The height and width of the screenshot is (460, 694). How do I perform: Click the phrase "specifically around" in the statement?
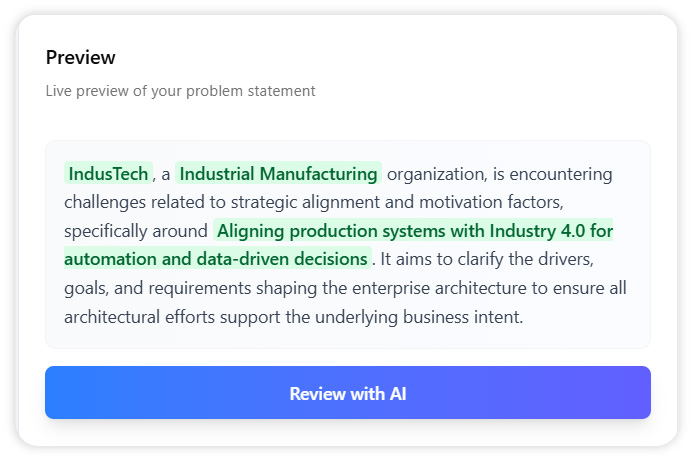pos(136,231)
